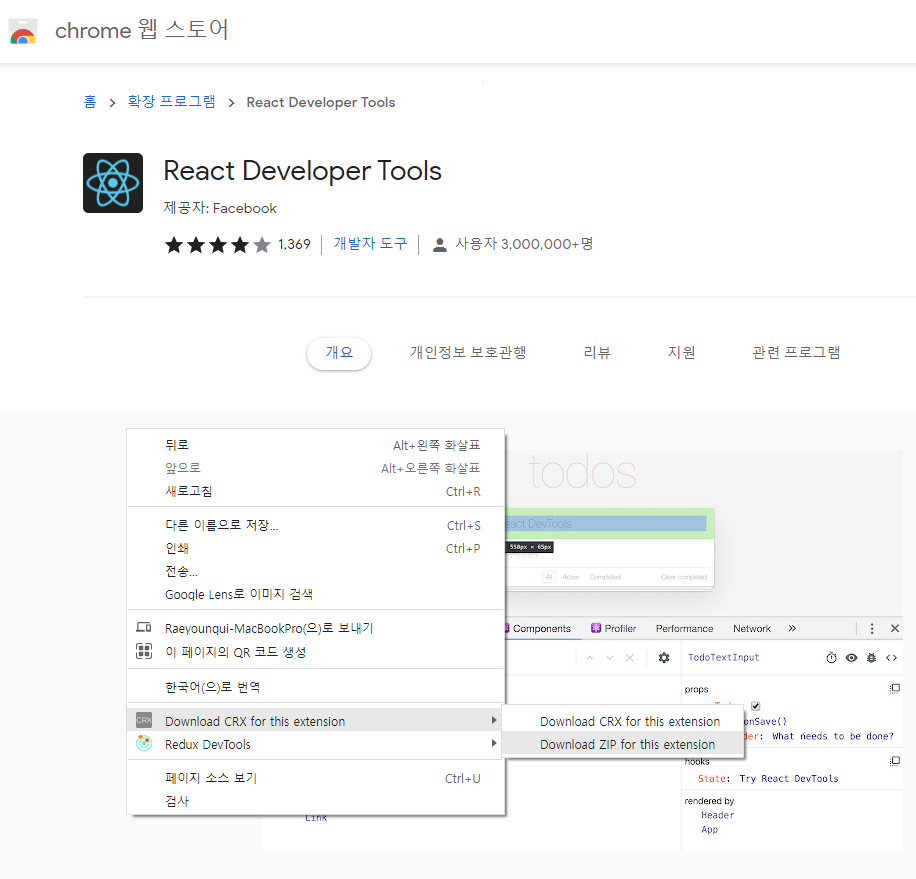Click the Header link under rendered by
This screenshot has height=879, width=916.
(x=717, y=815)
